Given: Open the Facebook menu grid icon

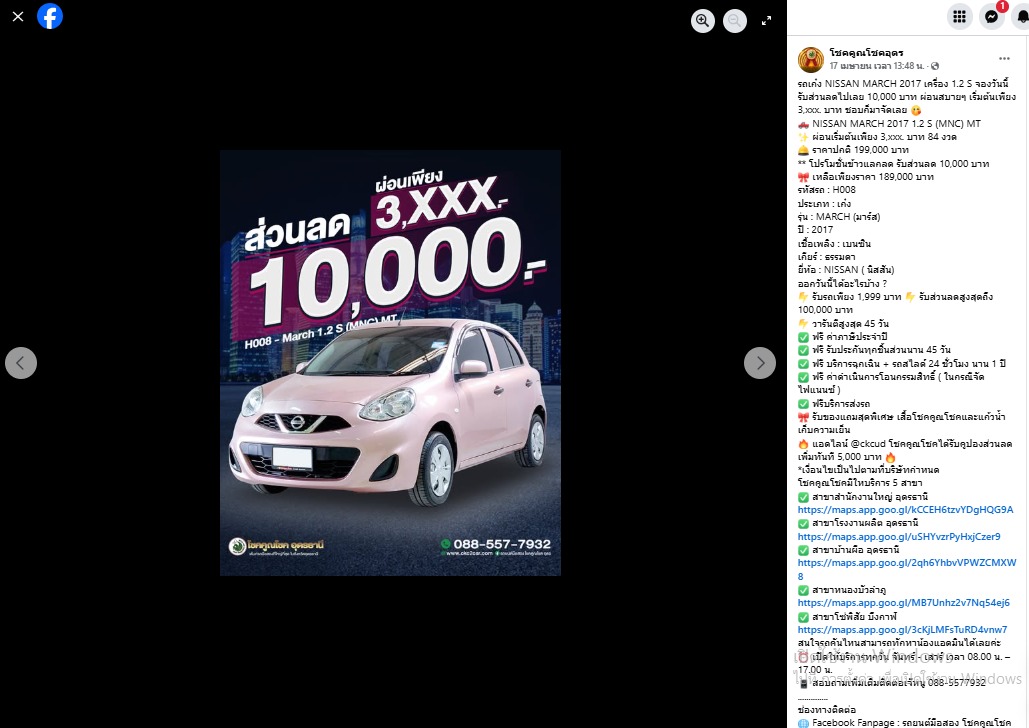Looking at the screenshot, I should [x=959, y=17].
